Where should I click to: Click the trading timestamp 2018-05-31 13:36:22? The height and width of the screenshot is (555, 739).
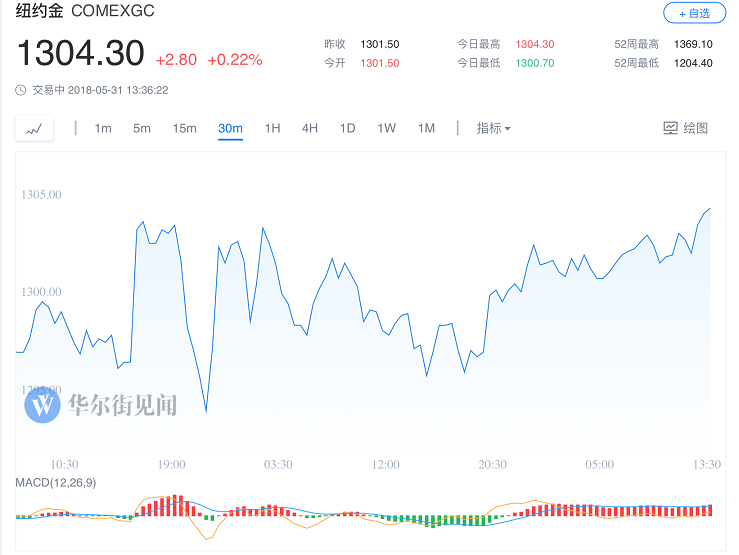(118, 90)
